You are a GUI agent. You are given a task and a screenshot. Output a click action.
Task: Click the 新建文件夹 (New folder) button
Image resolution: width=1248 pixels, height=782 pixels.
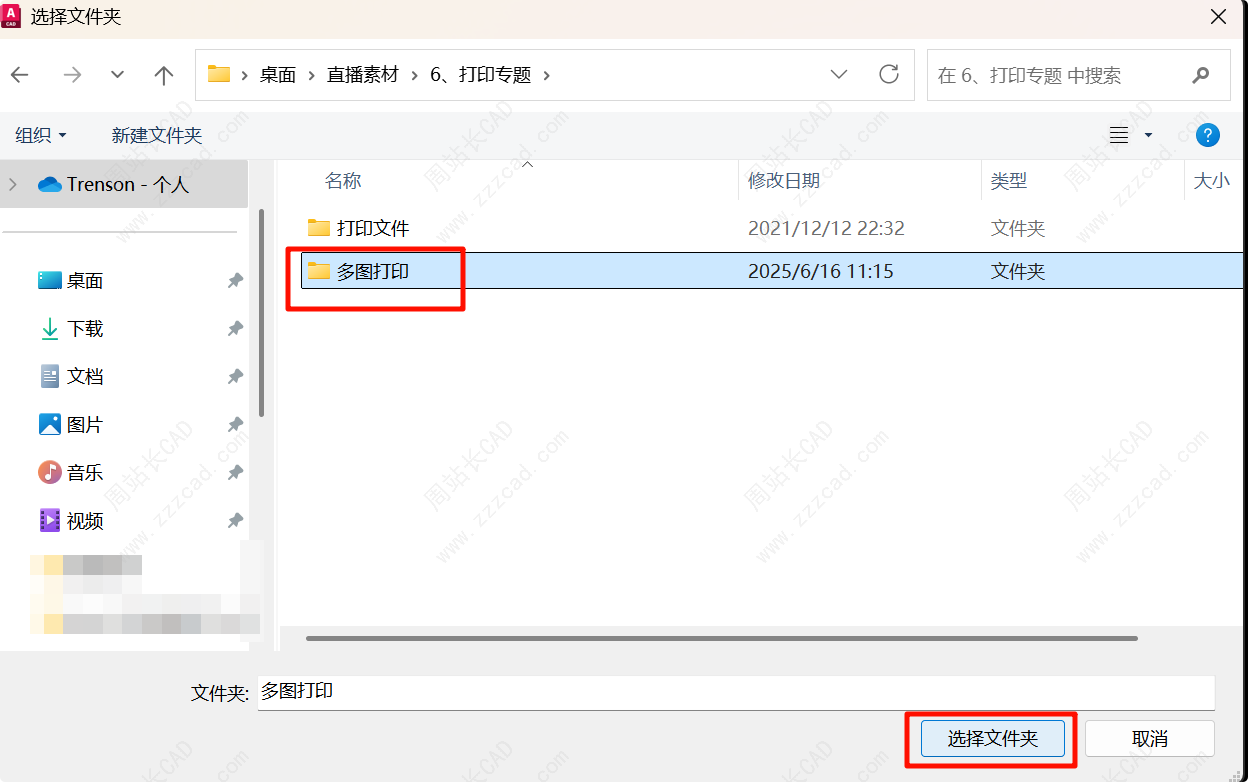click(x=156, y=135)
